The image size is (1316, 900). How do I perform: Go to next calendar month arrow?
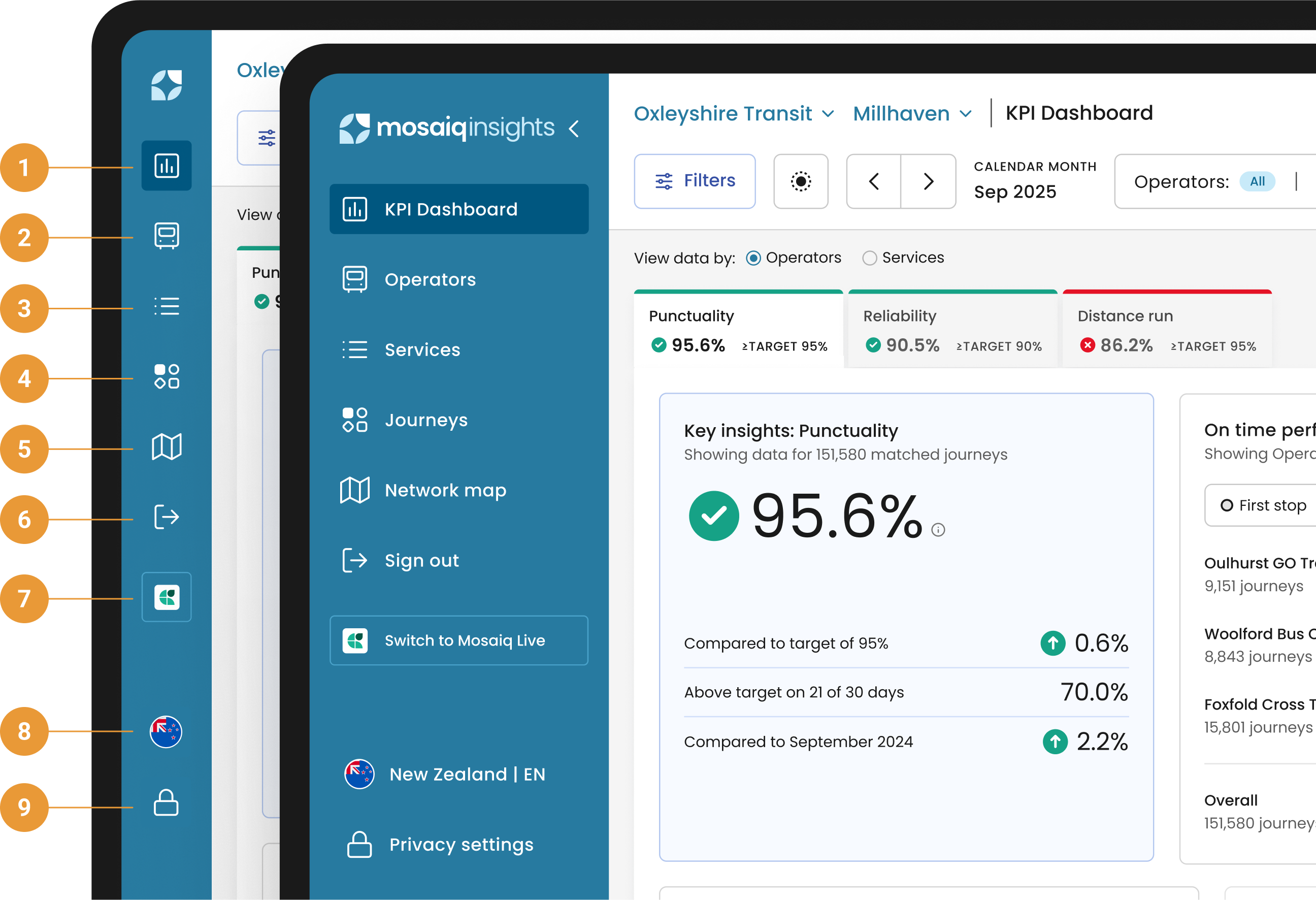pos(928,181)
